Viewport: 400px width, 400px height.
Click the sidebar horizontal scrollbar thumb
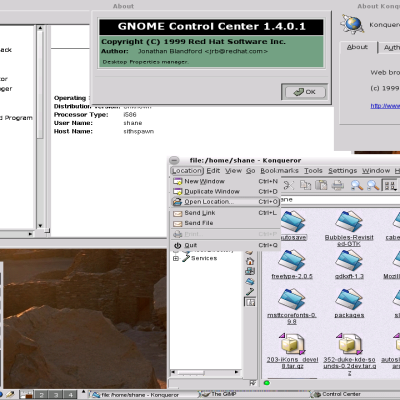[x=191, y=372]
